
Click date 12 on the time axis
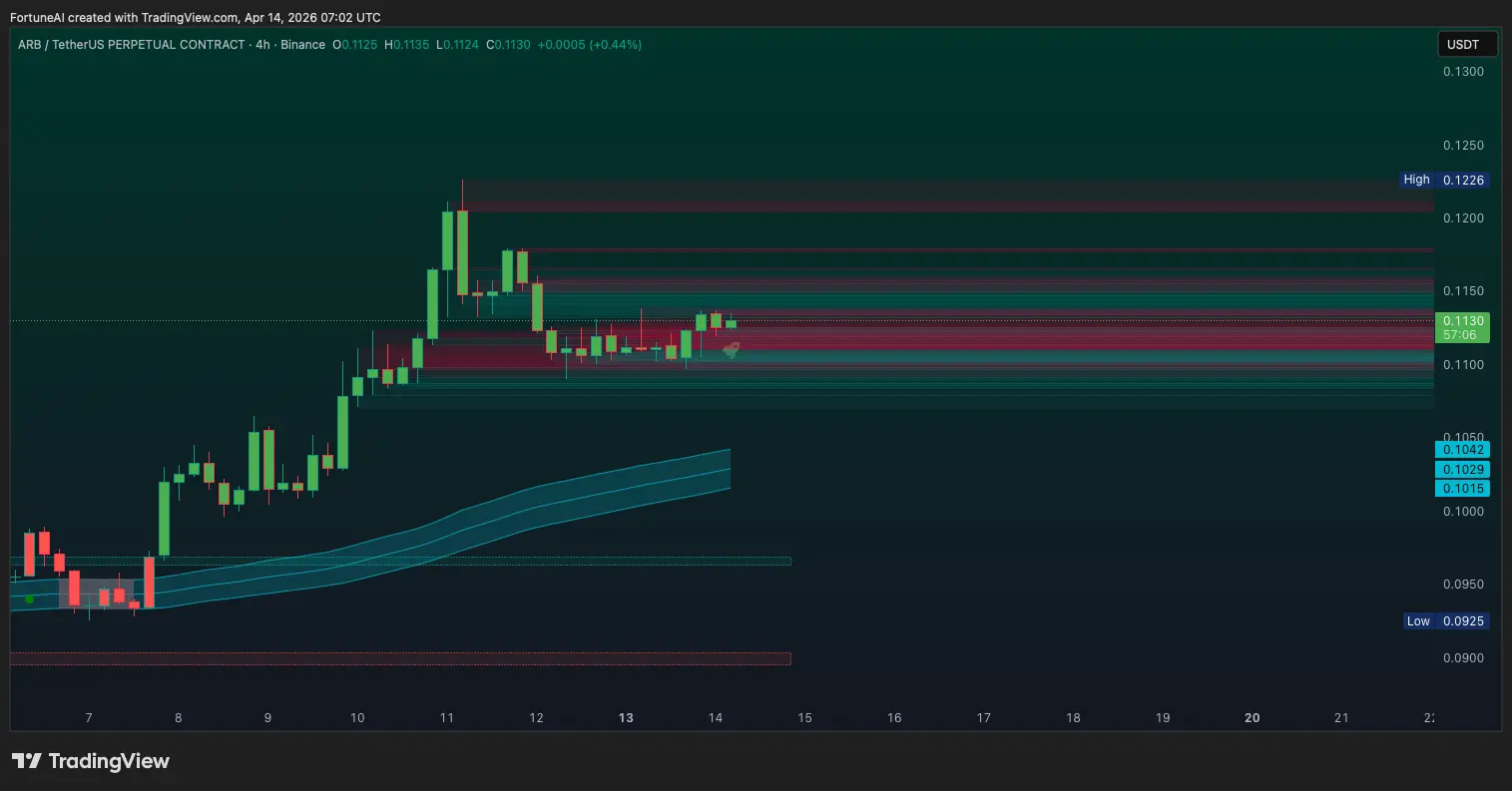pos(536,718)
